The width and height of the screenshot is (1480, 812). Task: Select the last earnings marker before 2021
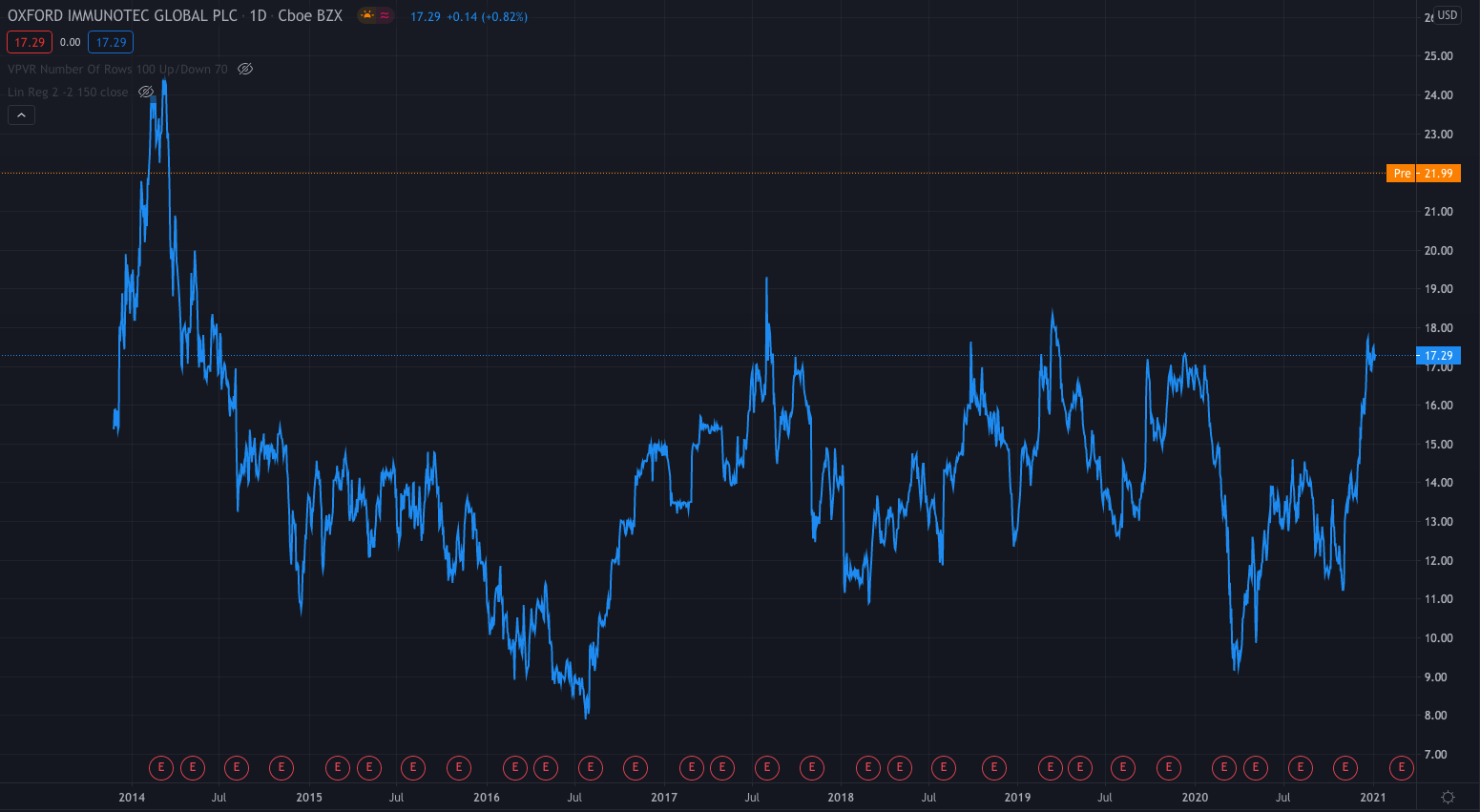click(x=1345, y=767)
